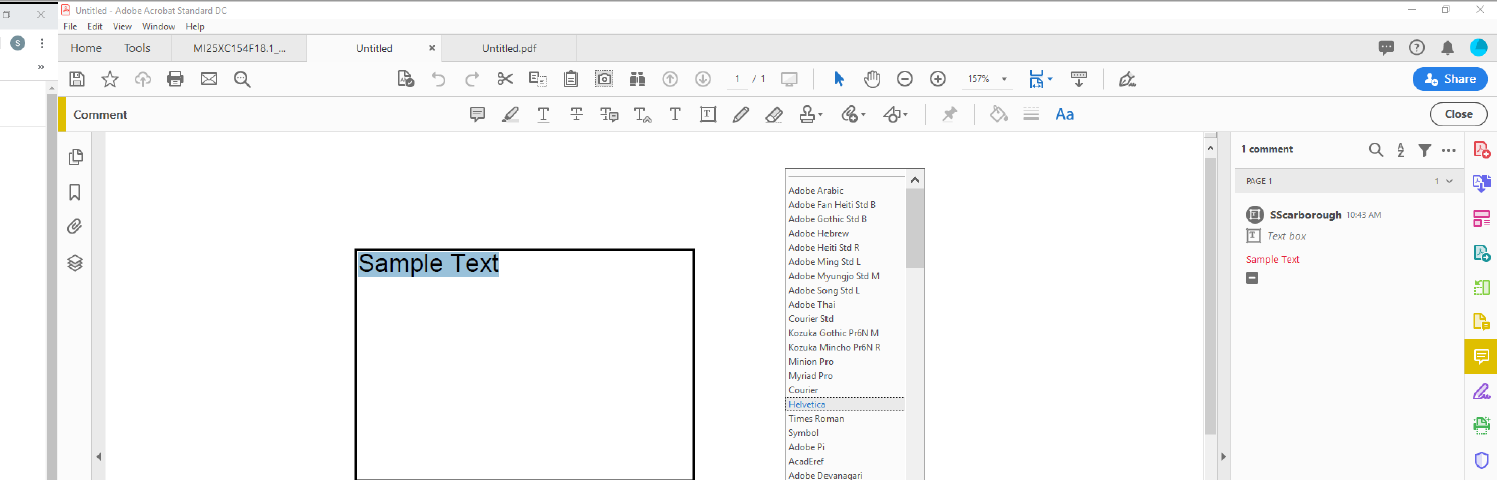Select the Hand pan tool
Image resolution: width=1497 pixels, height=480 pixels.
(872, 79)
